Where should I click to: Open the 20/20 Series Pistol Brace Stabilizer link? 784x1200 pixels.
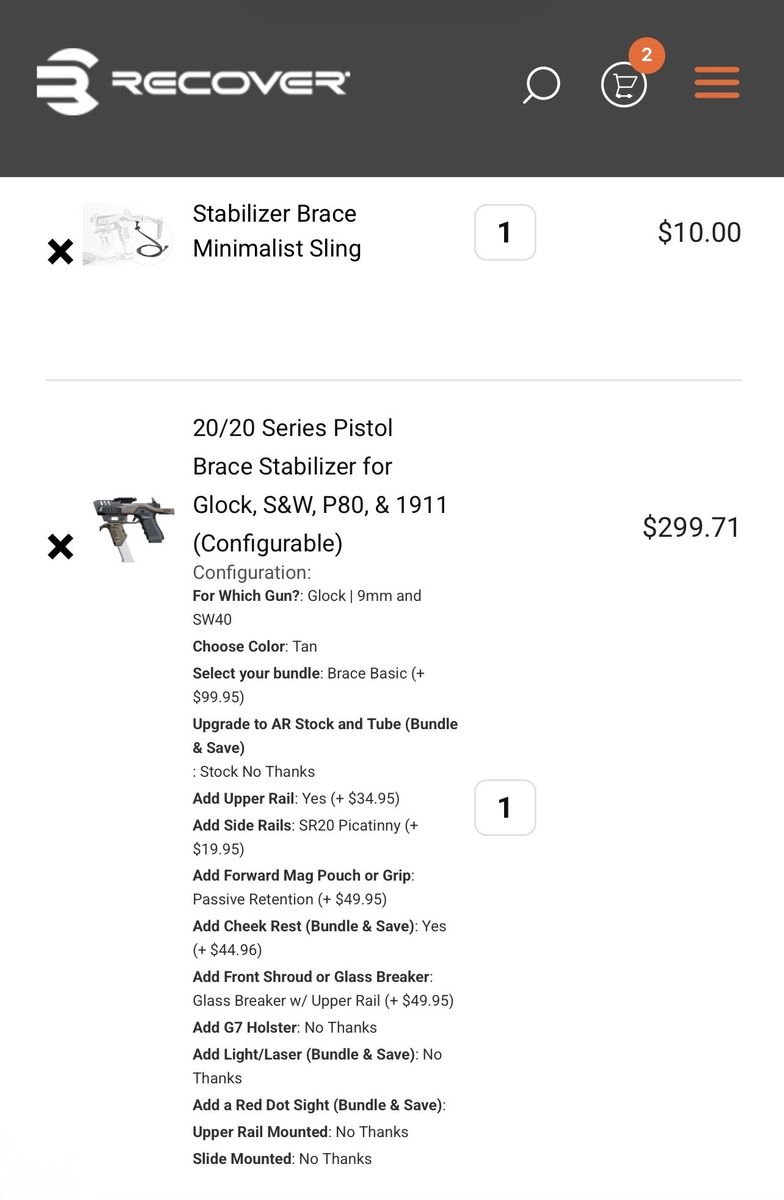click(x=320, y=485)
